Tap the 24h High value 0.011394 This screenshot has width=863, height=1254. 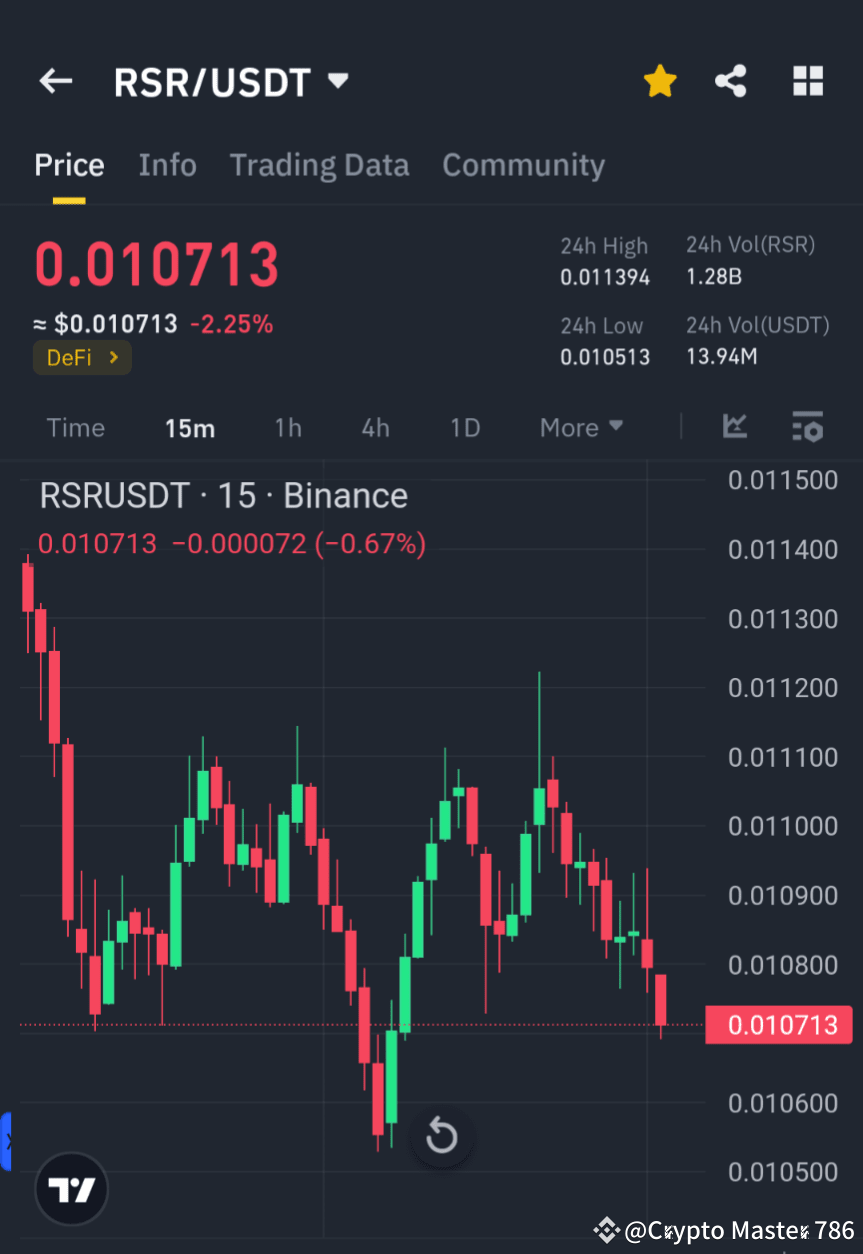tap(605, 277)
